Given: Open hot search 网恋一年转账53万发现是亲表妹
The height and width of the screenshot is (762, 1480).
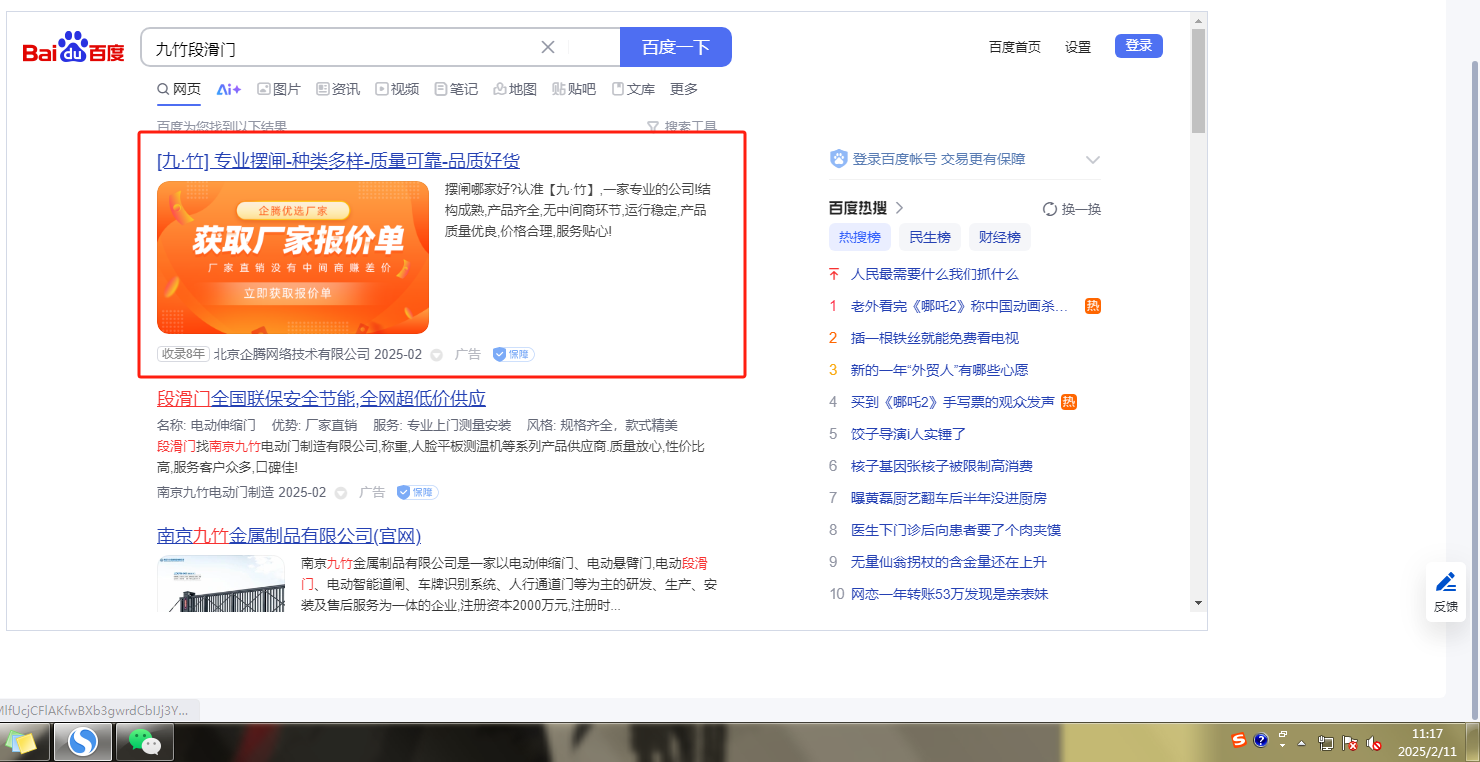Looking at the screenshot, I should [x=950, y=594].
